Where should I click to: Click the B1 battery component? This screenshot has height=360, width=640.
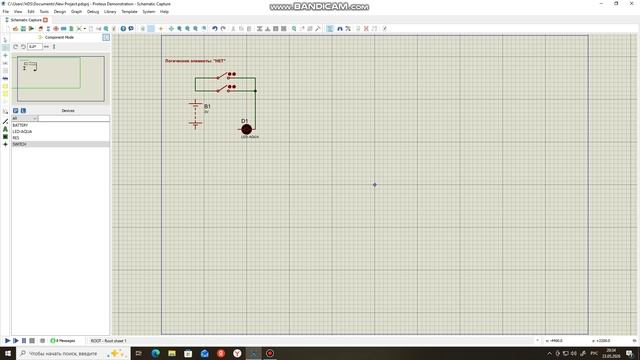(196, 114)
